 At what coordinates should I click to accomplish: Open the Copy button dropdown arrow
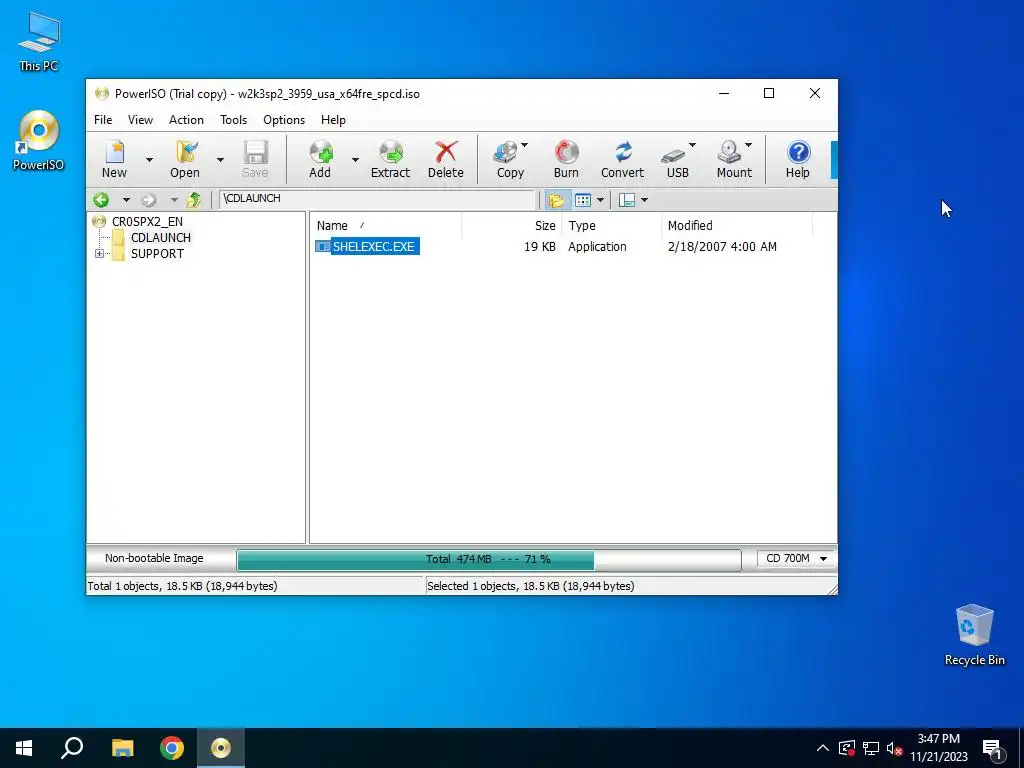[x=524, y=145]
